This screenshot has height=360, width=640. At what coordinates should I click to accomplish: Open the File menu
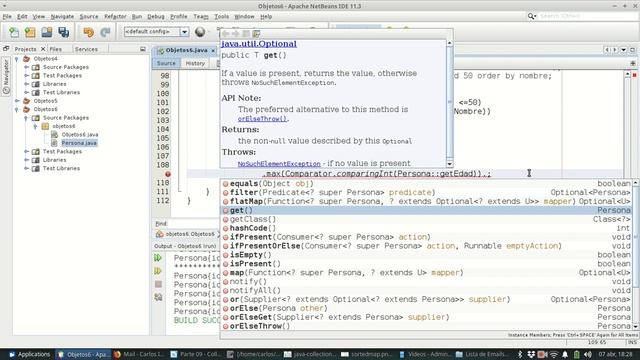tap(7, 16)
